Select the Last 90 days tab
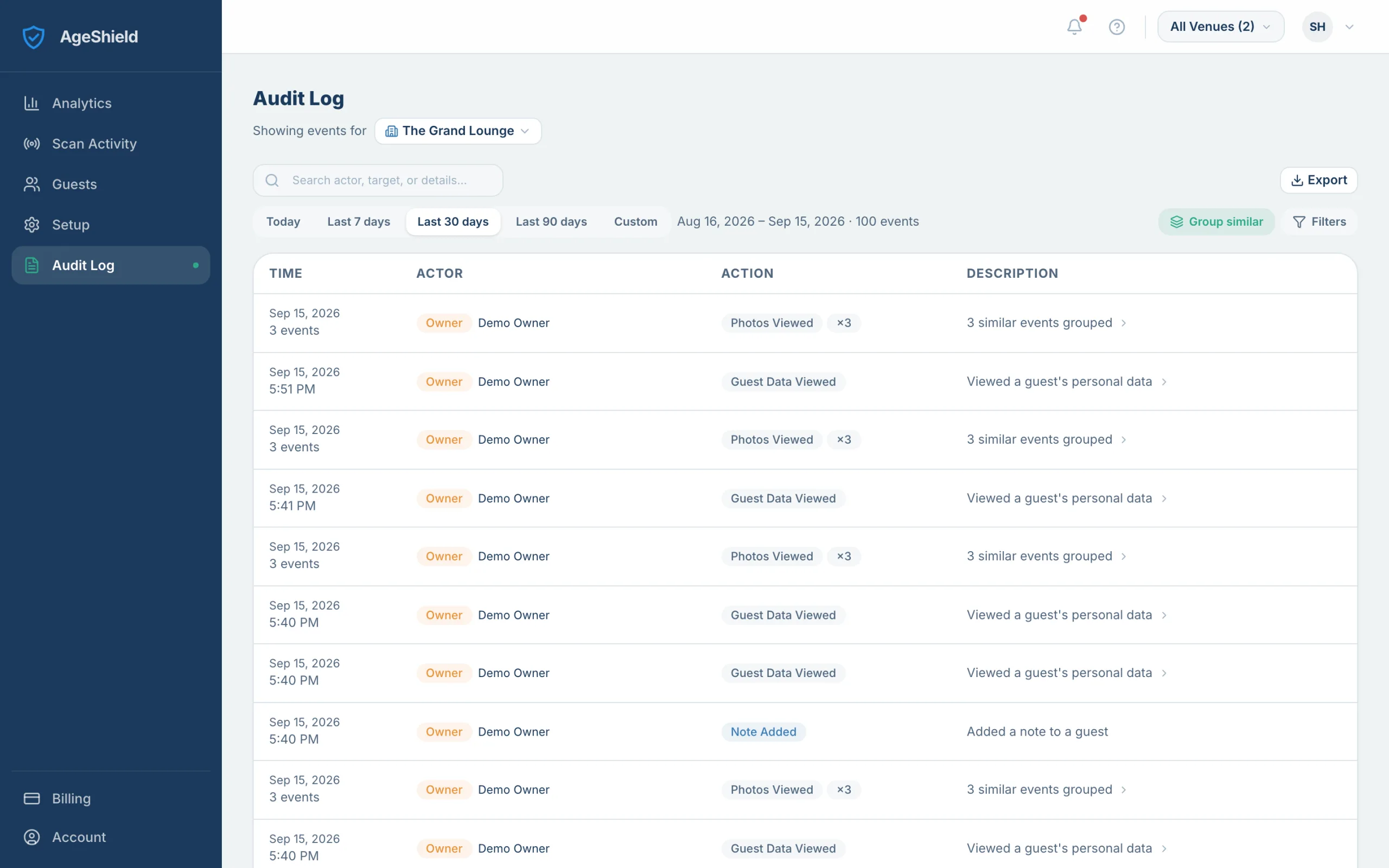Image resolution: width=1389 pixels, height=868 pixels. [551, 221]
